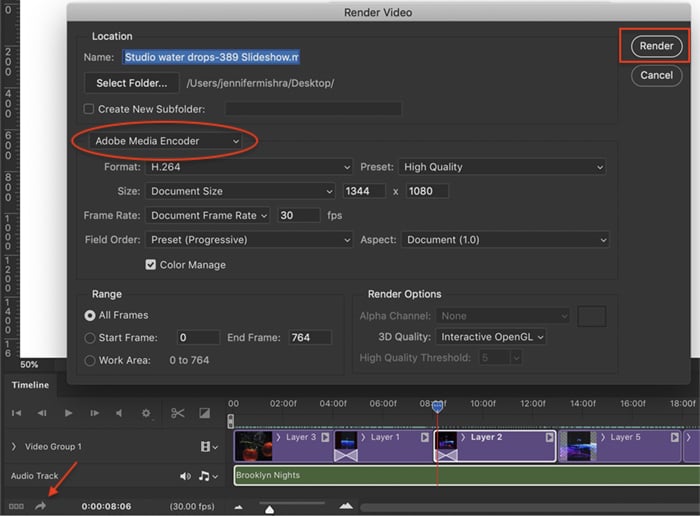700x516 pixels.
Task: Edit the End Frame field 764
Action: coord(310,337)
